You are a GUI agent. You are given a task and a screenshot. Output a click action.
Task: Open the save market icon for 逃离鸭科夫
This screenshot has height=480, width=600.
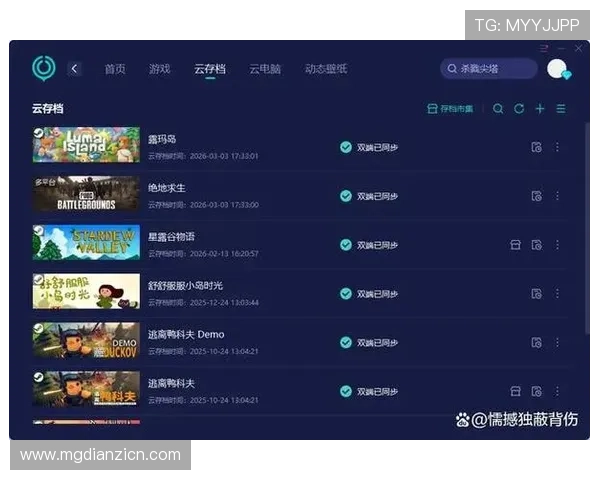coord(515,391)
